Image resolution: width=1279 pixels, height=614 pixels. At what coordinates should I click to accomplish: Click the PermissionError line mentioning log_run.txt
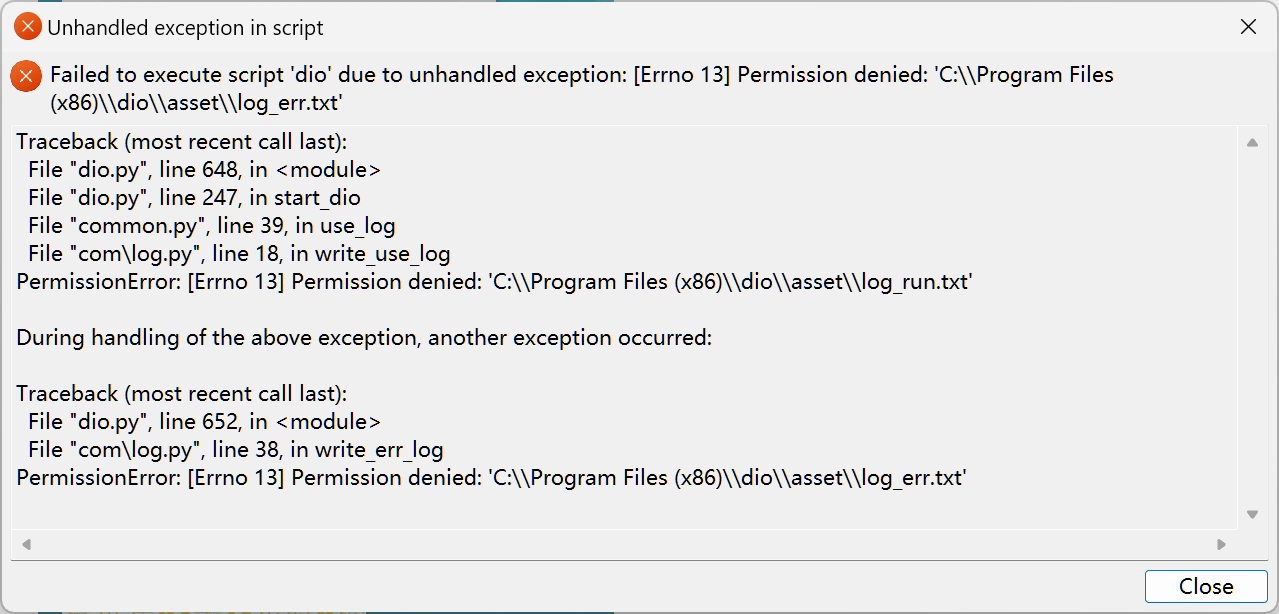click(494, 282)
